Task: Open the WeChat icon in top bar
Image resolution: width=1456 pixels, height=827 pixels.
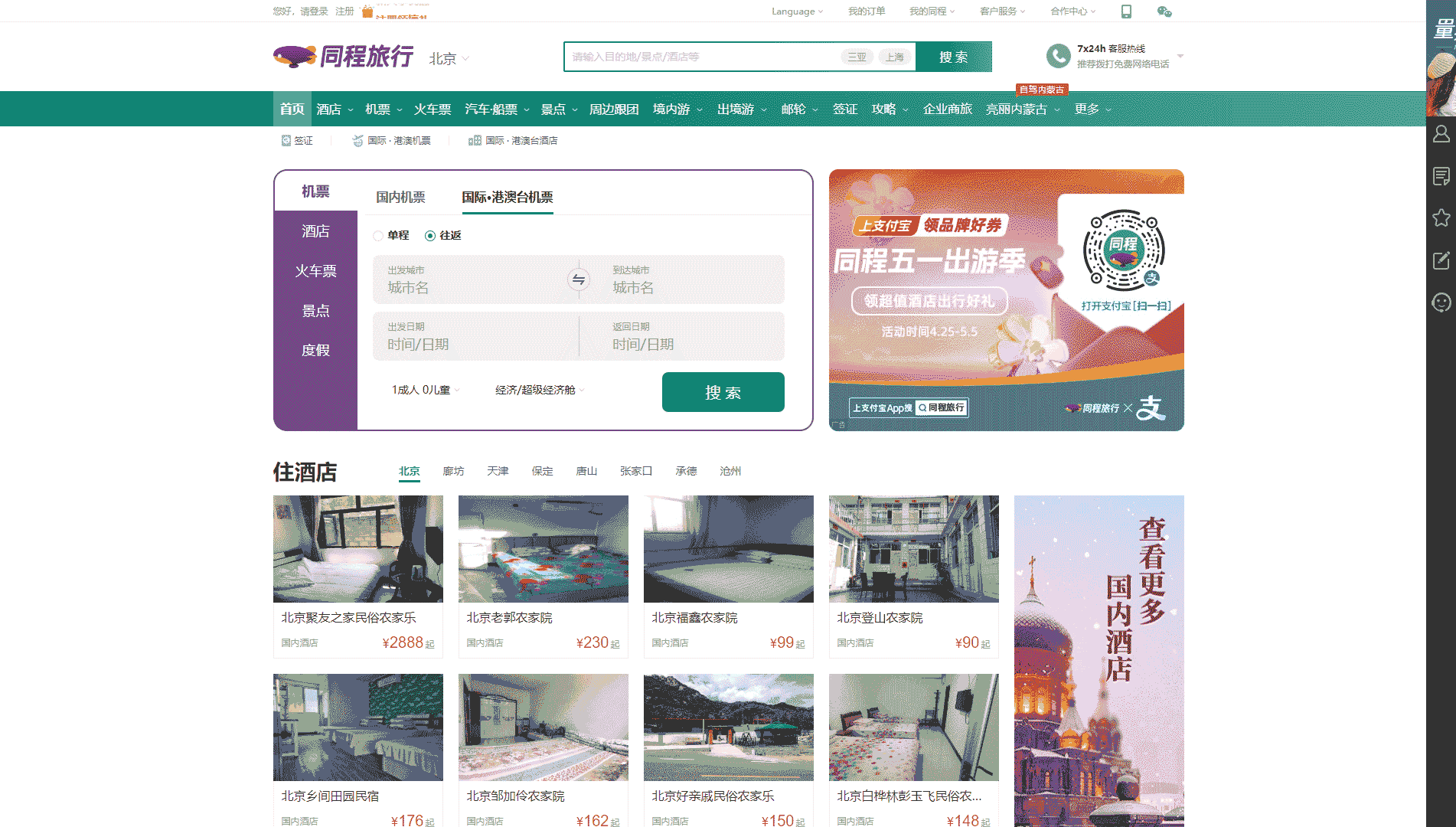Action: coord(1164,11)
